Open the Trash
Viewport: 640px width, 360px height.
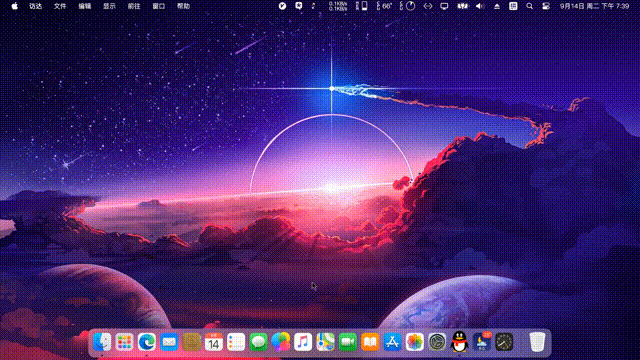(x=537, y=342)
